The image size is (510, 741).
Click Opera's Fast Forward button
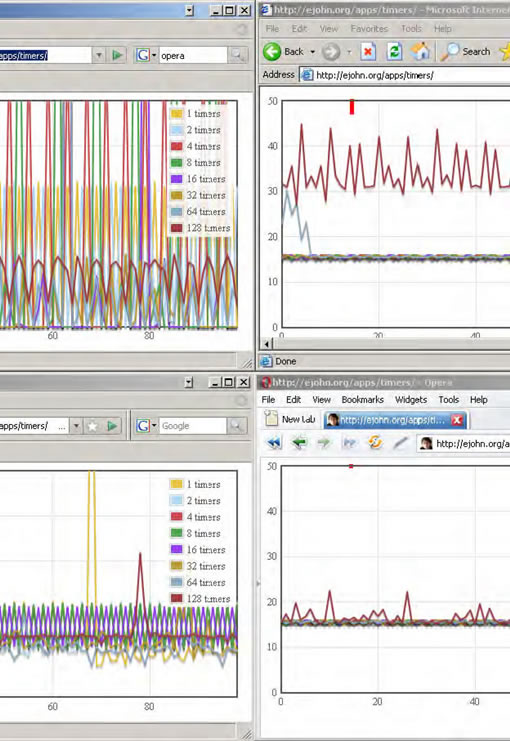point(349,443)
